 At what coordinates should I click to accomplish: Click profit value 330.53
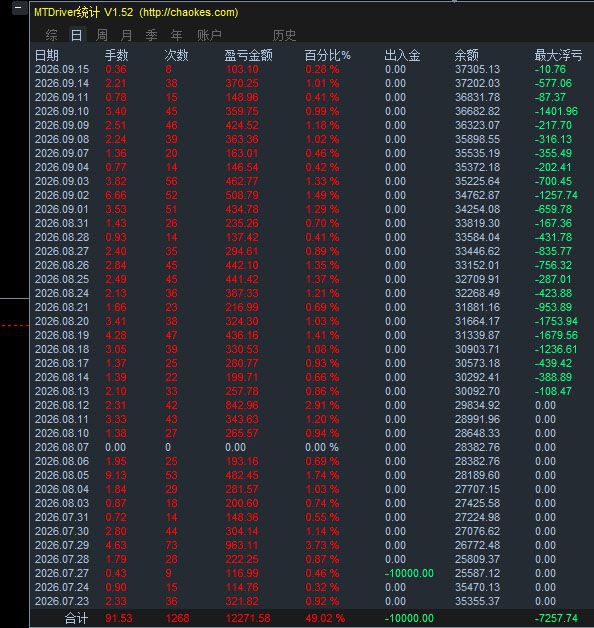242,349
